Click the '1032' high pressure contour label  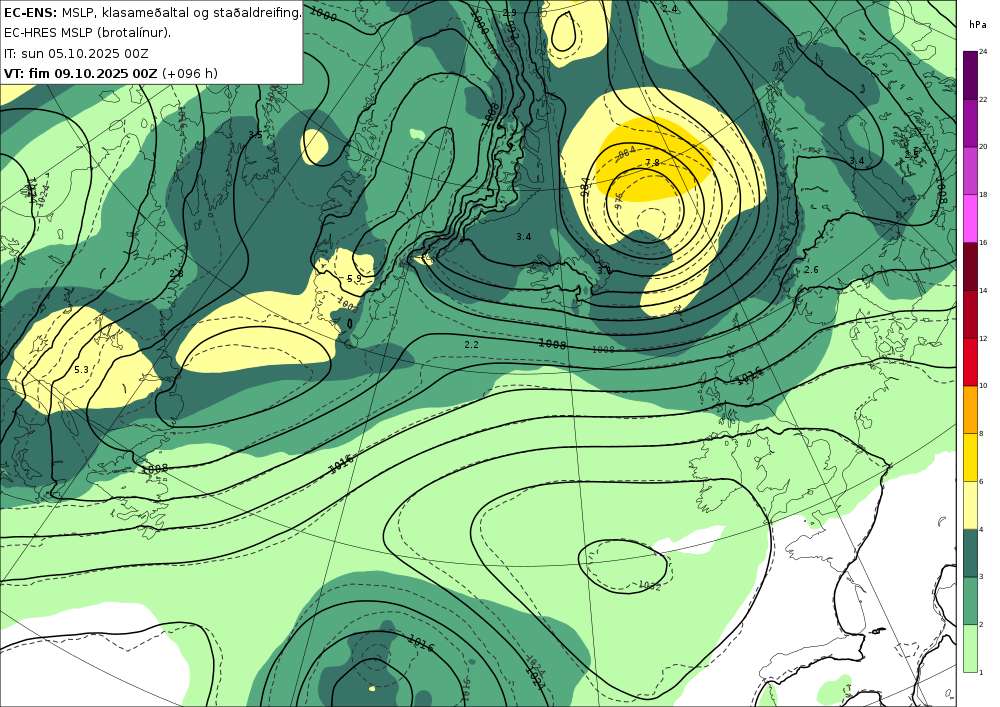(649, 585)
